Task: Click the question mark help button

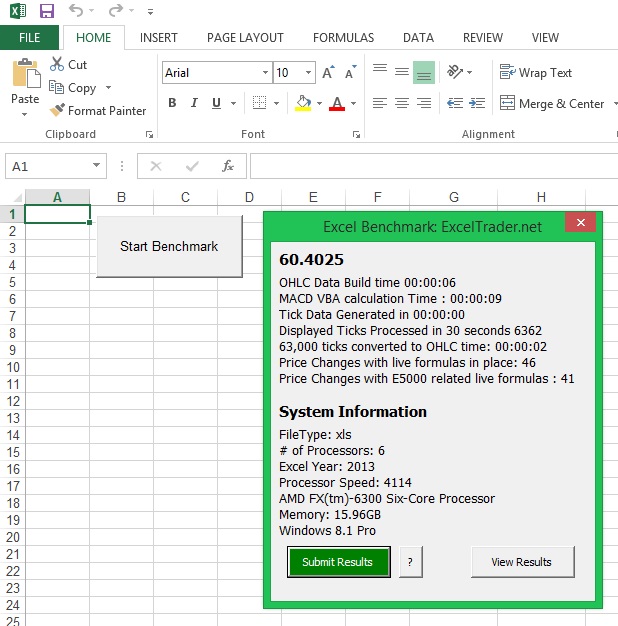Action: (410, 562)
